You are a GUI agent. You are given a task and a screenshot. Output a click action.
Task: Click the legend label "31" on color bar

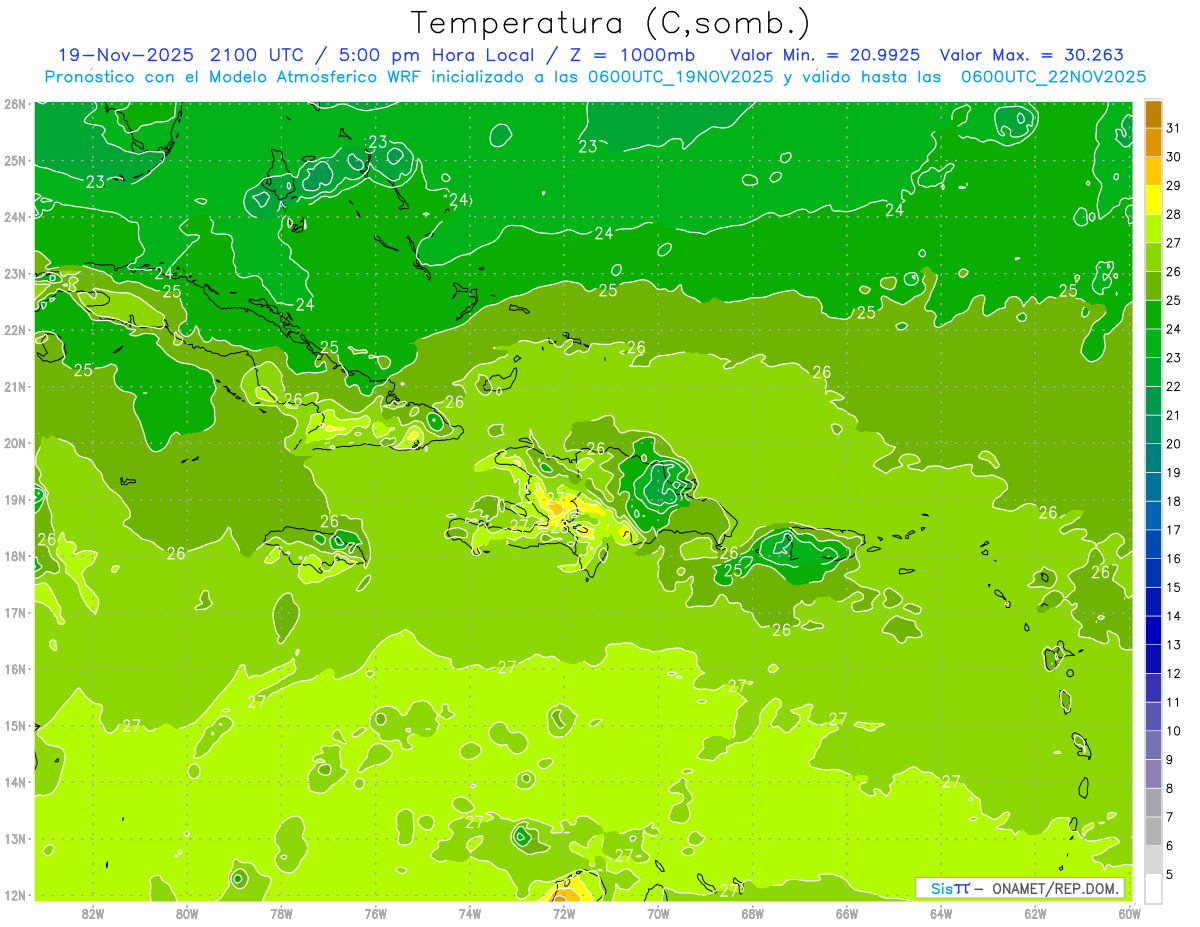tap(1173, 128)
